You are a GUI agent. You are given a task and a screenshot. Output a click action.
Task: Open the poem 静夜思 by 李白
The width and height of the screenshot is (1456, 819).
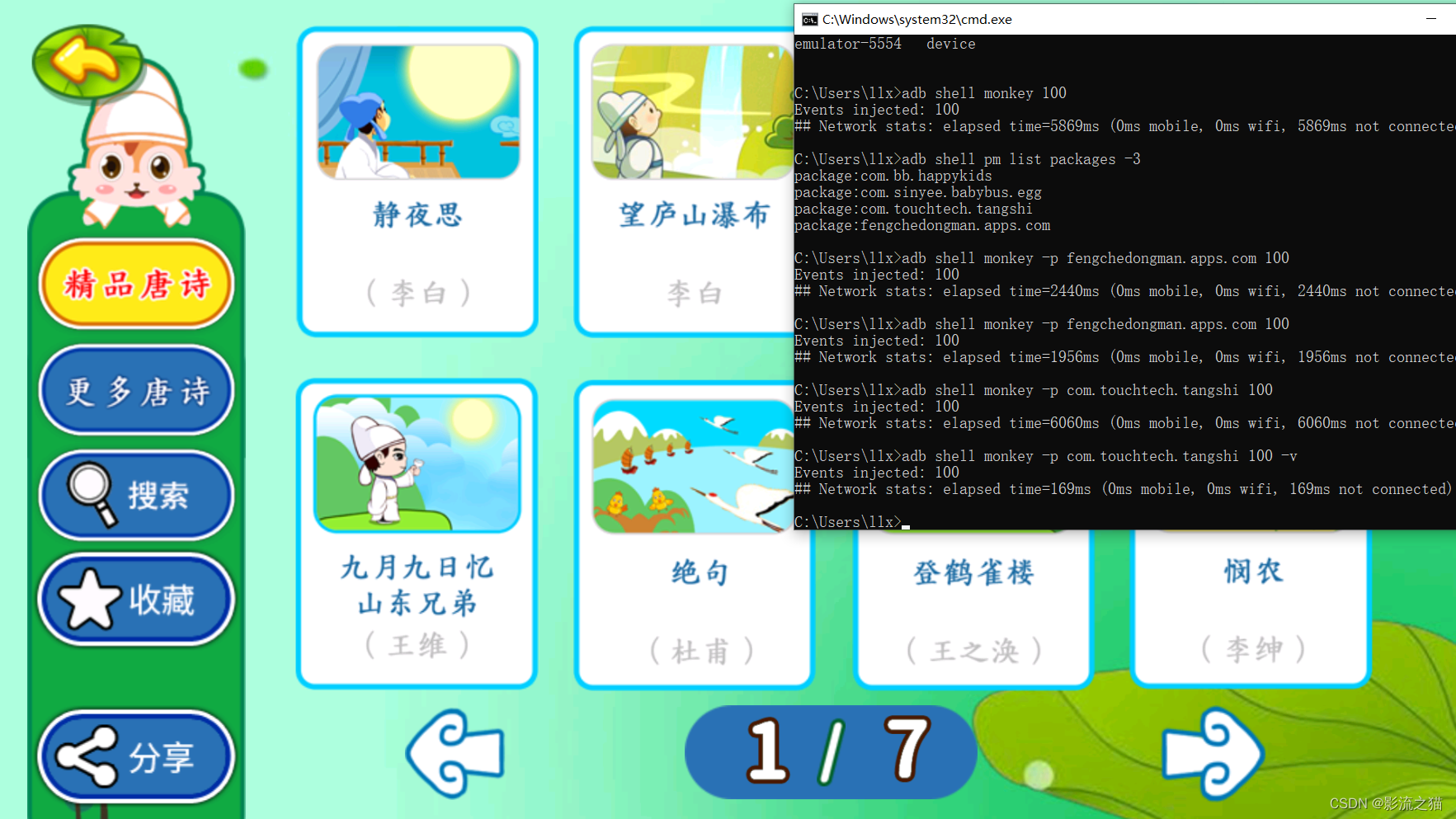(x=418, y=181)
